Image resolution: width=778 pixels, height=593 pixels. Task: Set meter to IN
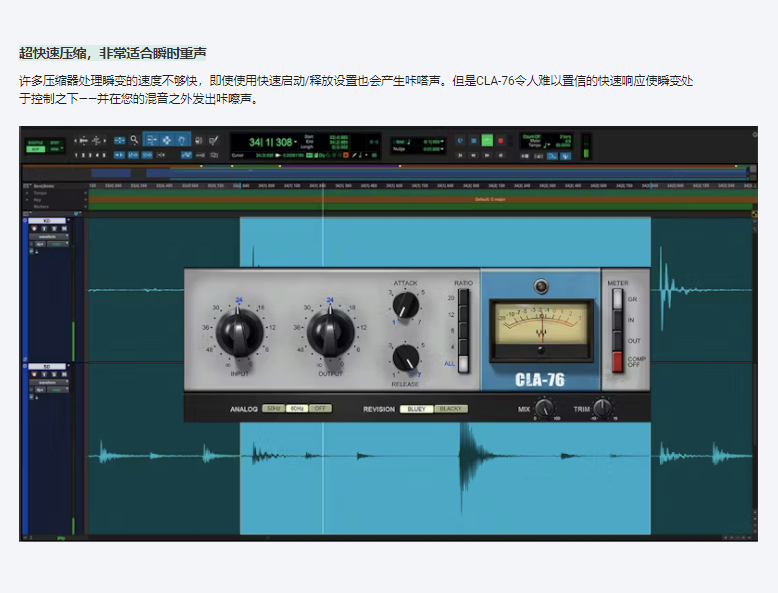[617, 320]
